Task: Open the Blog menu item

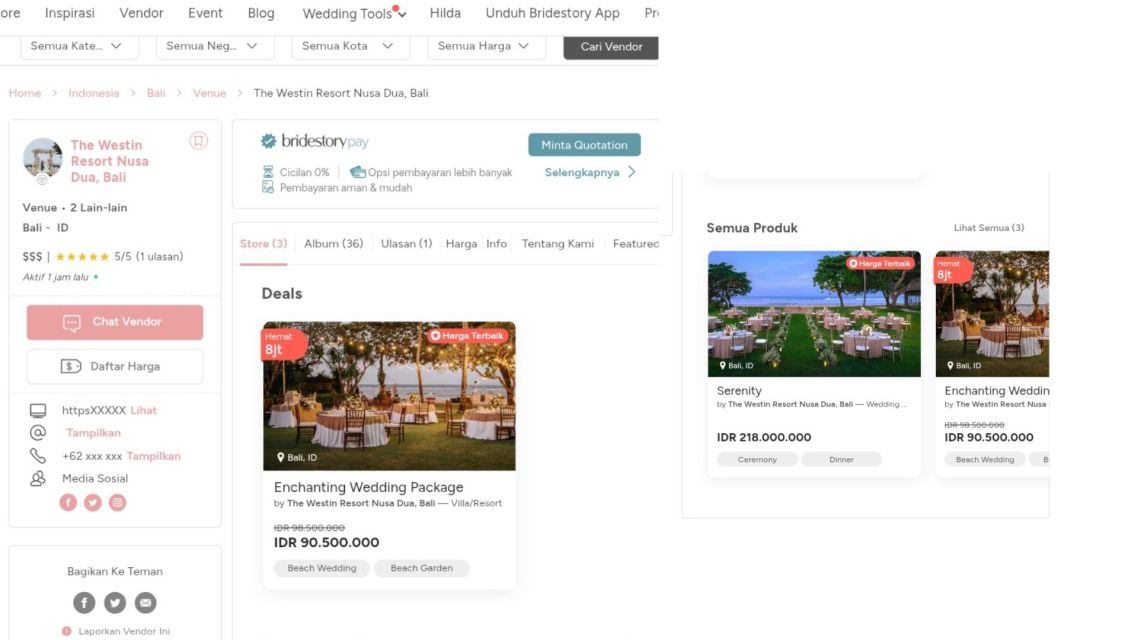Action: (x=261, y=13)
